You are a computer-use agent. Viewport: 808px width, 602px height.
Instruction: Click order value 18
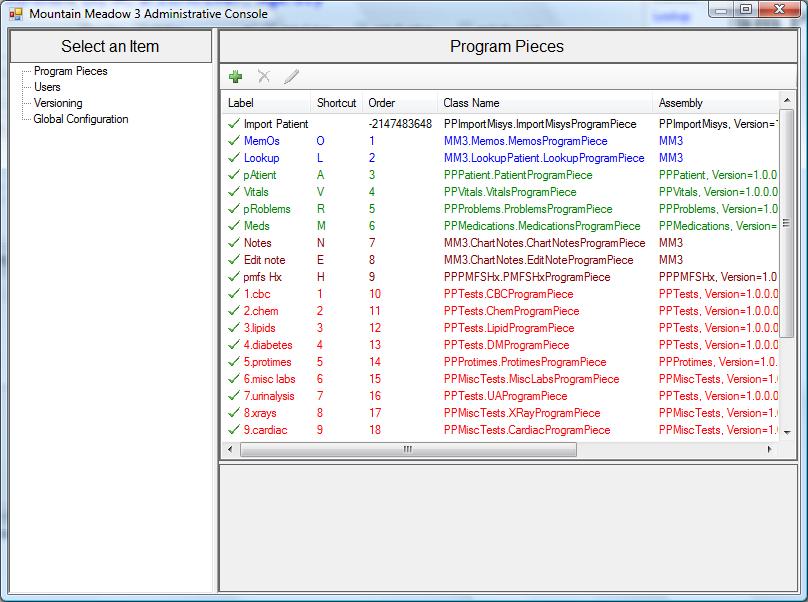(375, 430)
